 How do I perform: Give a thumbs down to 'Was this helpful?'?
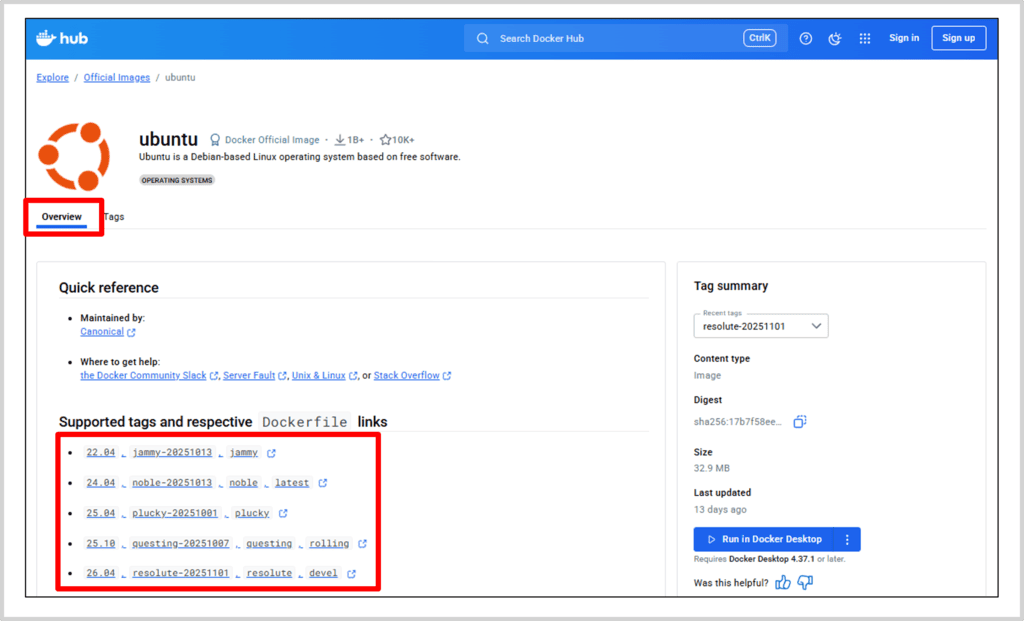(803, 581)
